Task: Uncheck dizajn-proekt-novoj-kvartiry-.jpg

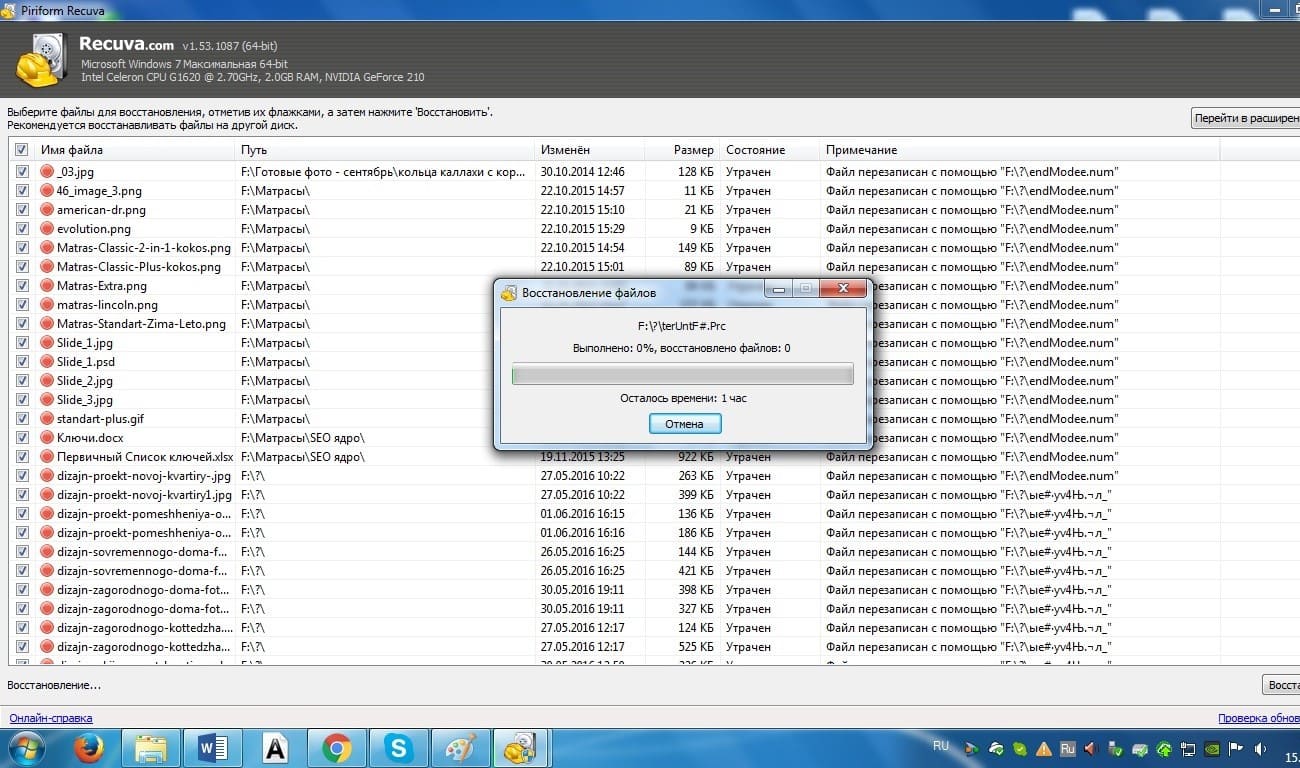Action: (21, 476)
